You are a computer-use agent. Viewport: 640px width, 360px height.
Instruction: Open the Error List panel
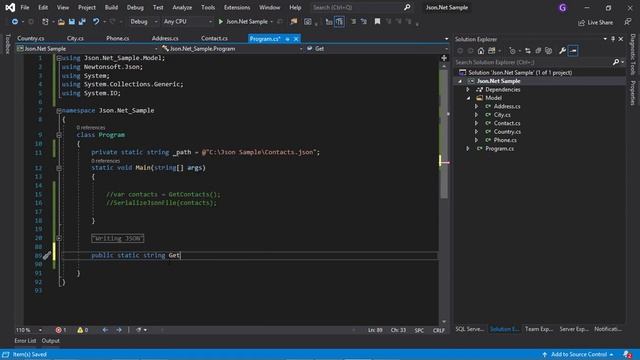25,341
